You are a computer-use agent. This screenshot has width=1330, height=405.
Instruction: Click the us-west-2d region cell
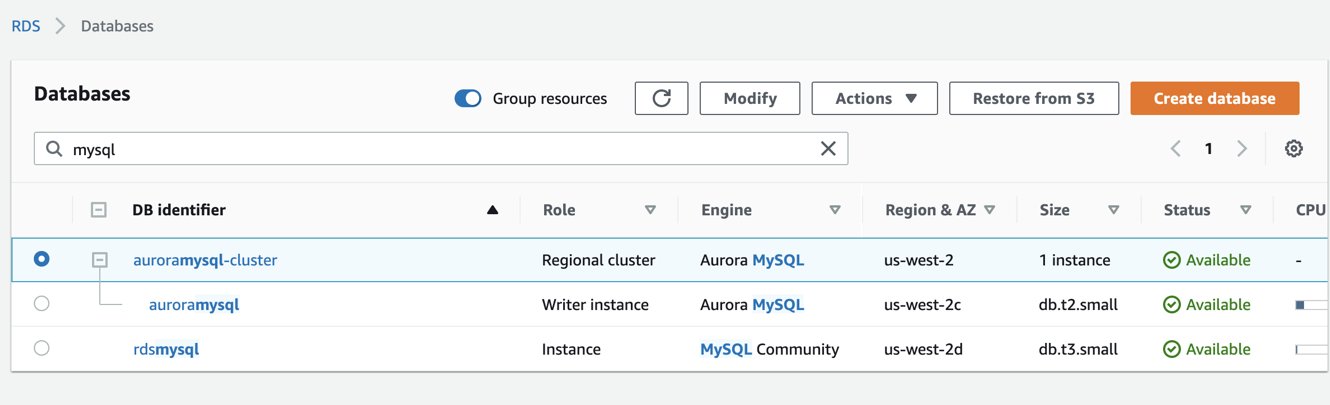point(922,349)
